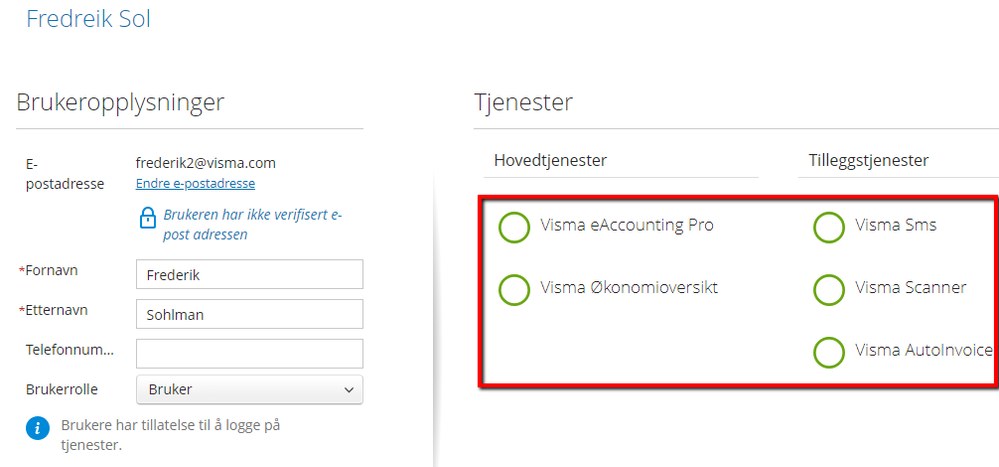Open the Endre e-postadresse link

pos(195,183)
